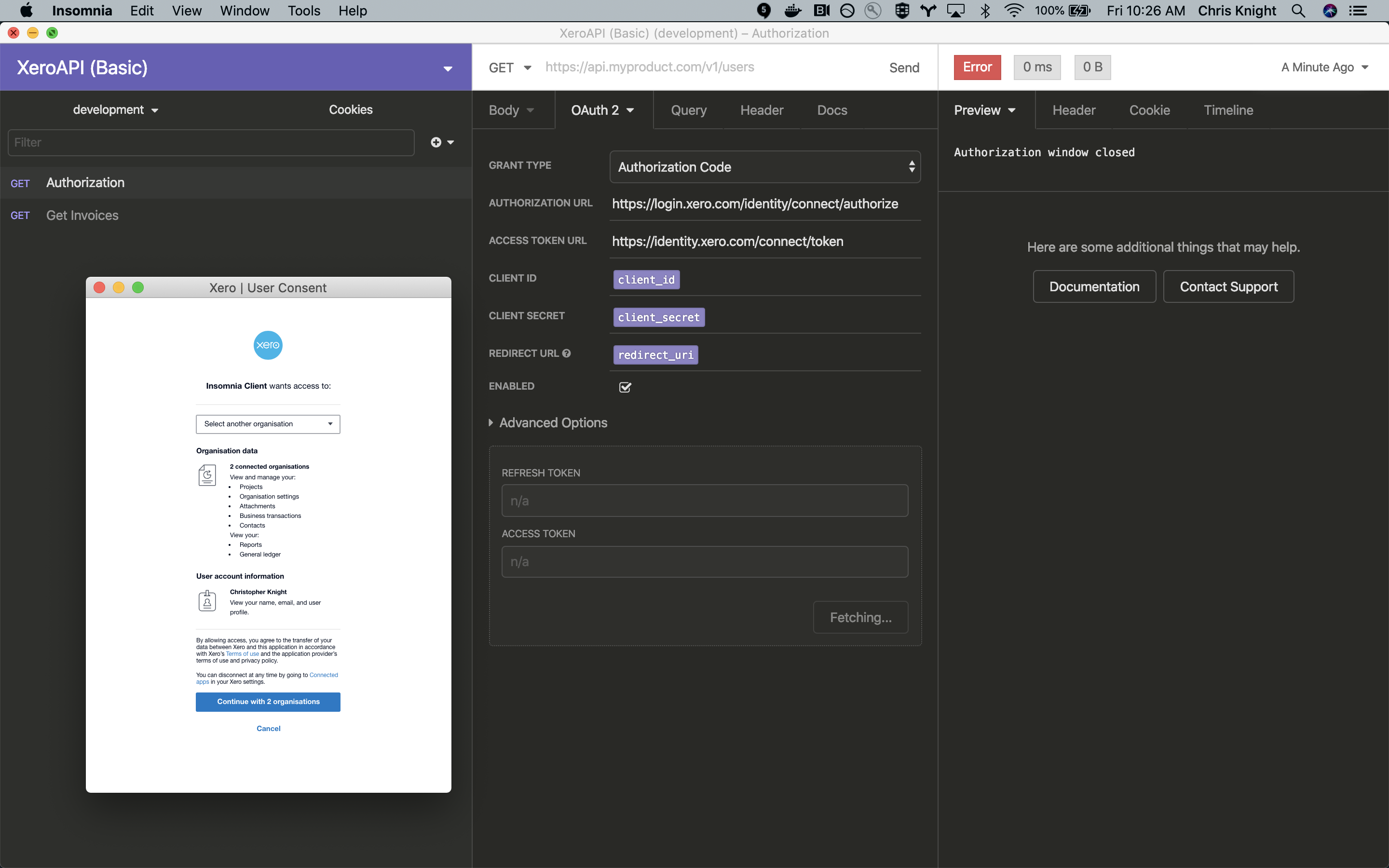
Task: Open the Select another organisation dropdown
Action: click(268, 424)
